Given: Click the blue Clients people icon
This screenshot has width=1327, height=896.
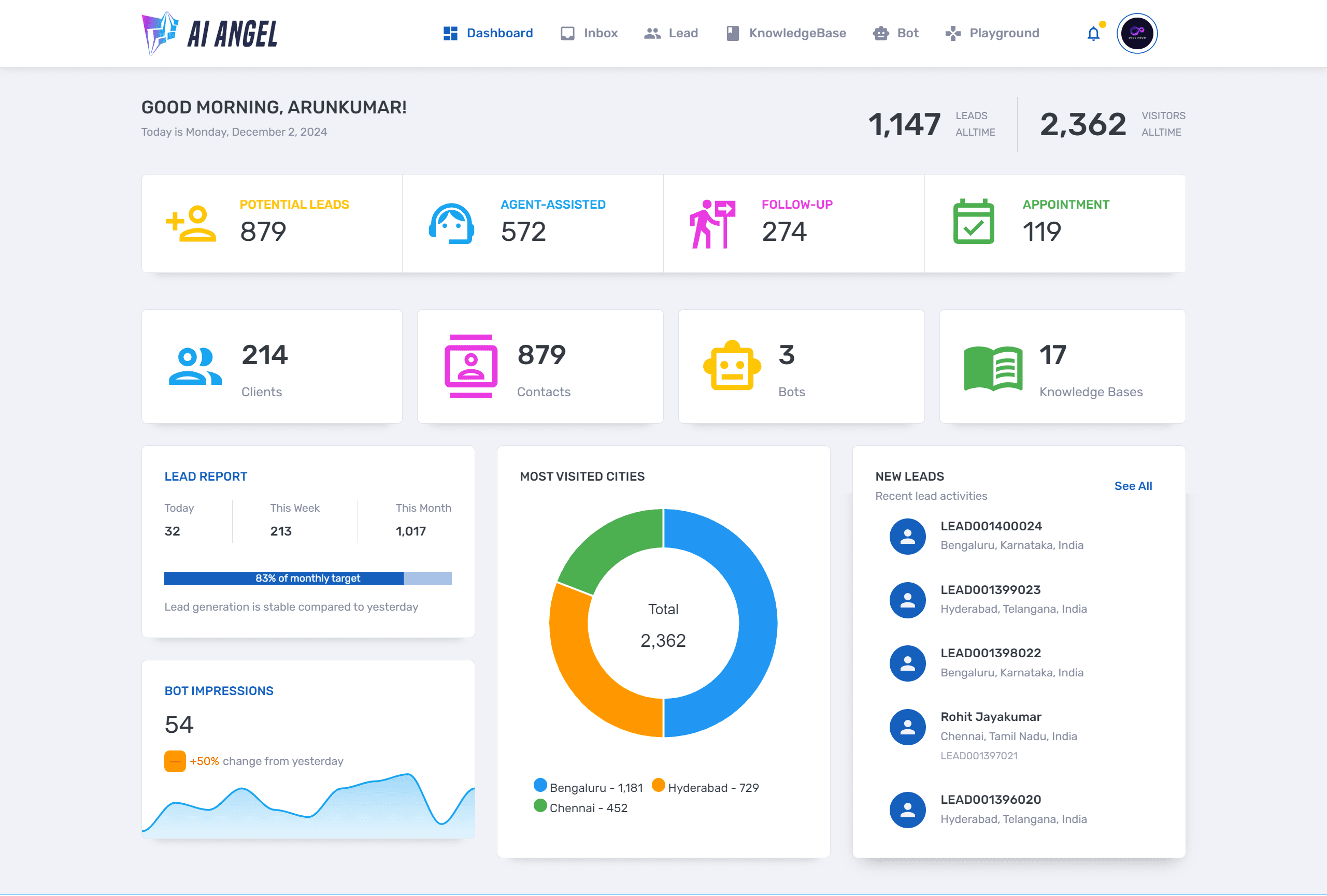Looking at the screenshot, I should point(195,366).
